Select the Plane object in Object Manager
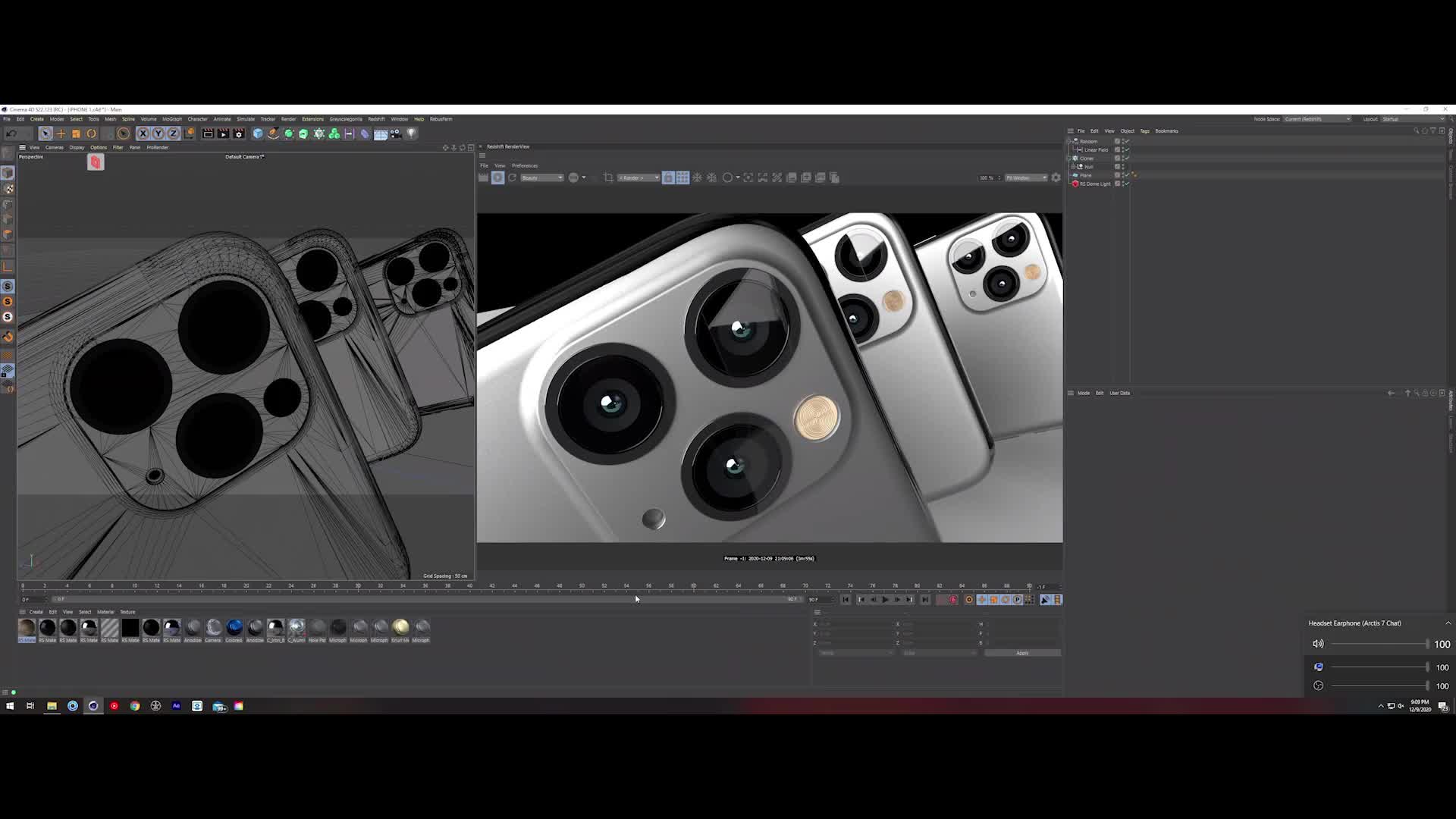This screenshot has width=1456, height=819. 1085,175
